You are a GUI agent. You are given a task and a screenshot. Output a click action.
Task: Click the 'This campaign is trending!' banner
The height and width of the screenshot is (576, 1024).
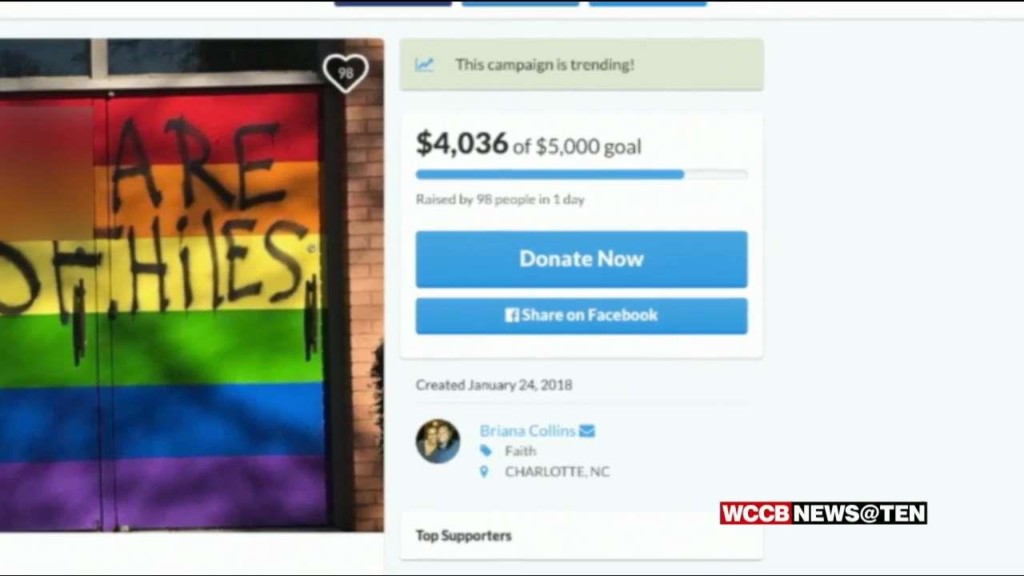coord(581,65)
